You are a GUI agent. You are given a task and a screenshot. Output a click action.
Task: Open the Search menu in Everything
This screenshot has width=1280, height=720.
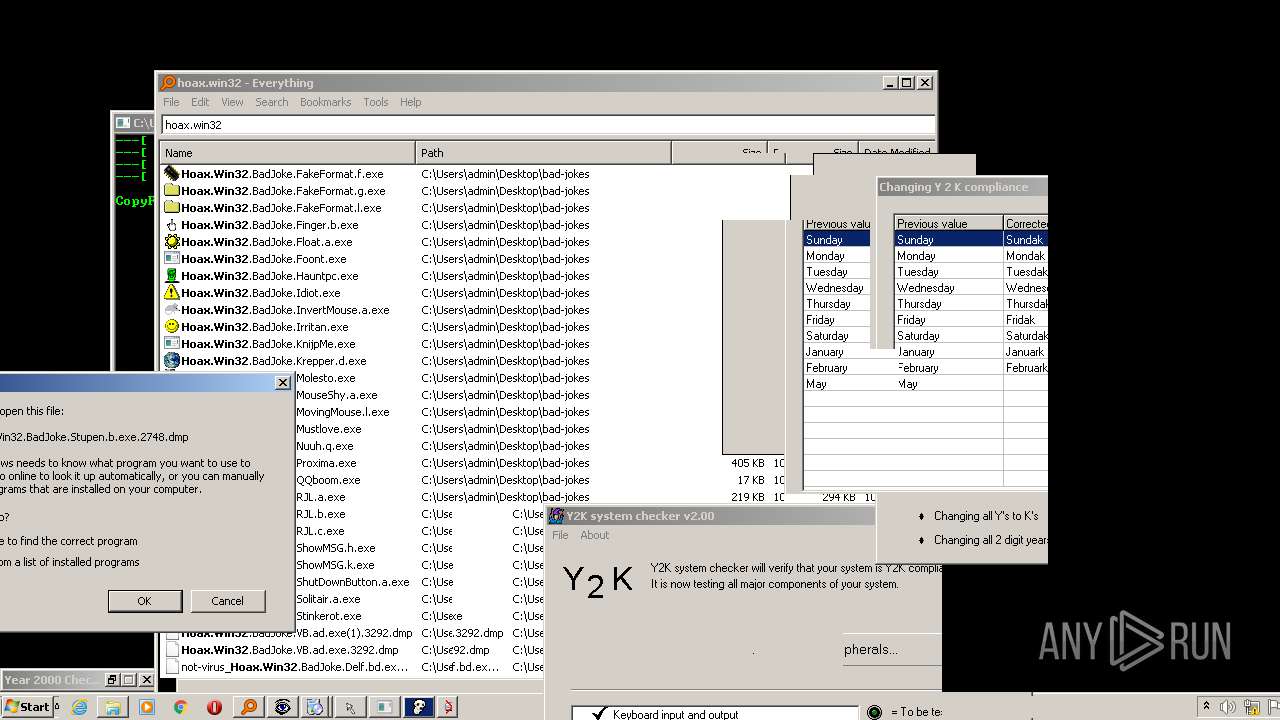click(x=271, y=102)
